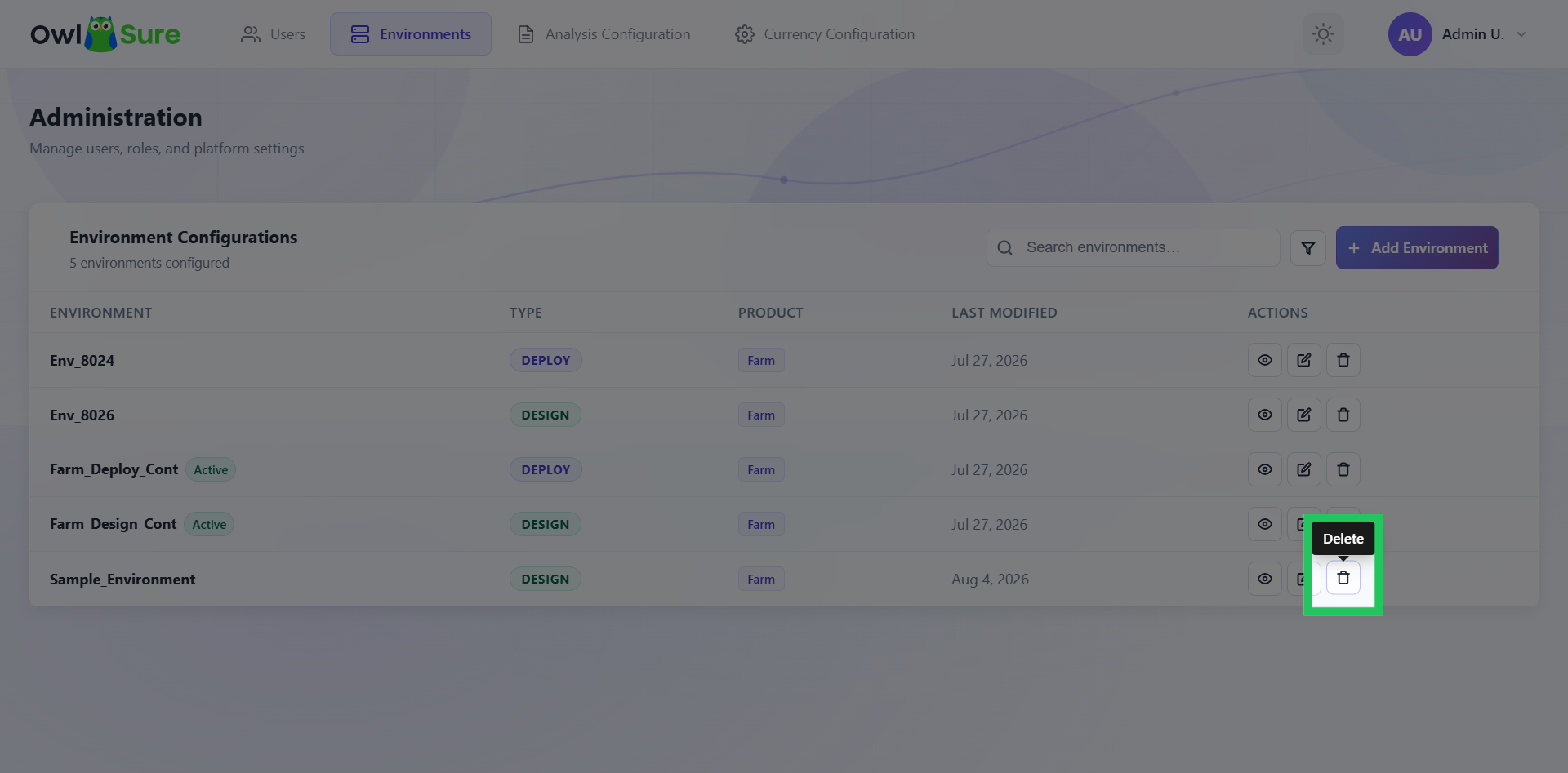Select the Farm_Deploy_Cont name
This screenshot has width=1568, height=773.
[x=114, y=469]
